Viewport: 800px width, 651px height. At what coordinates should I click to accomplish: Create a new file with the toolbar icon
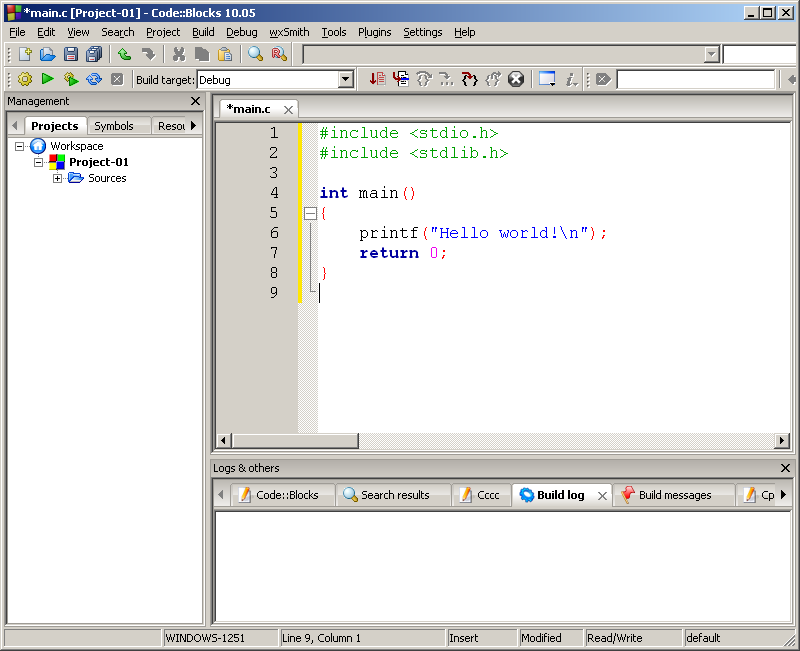25,54
